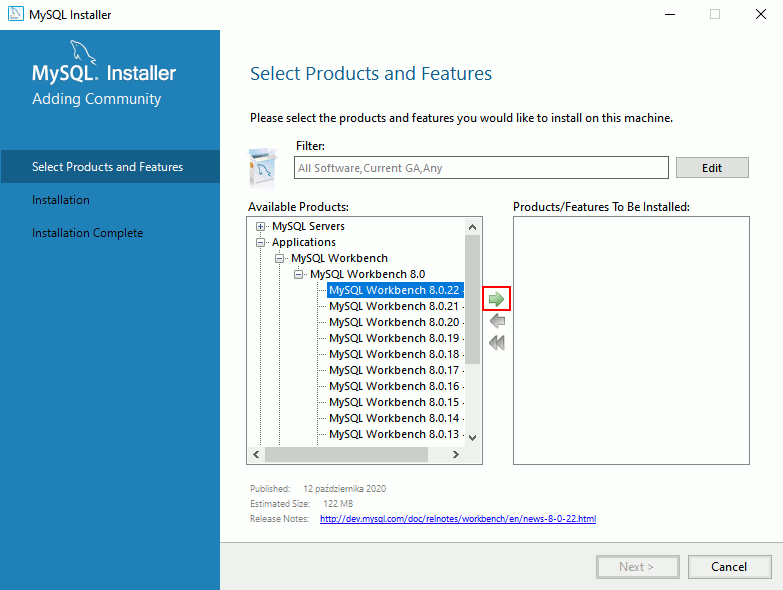
Task: Collapse the MySQL Workbench 8.0 node
Action: 298,274
